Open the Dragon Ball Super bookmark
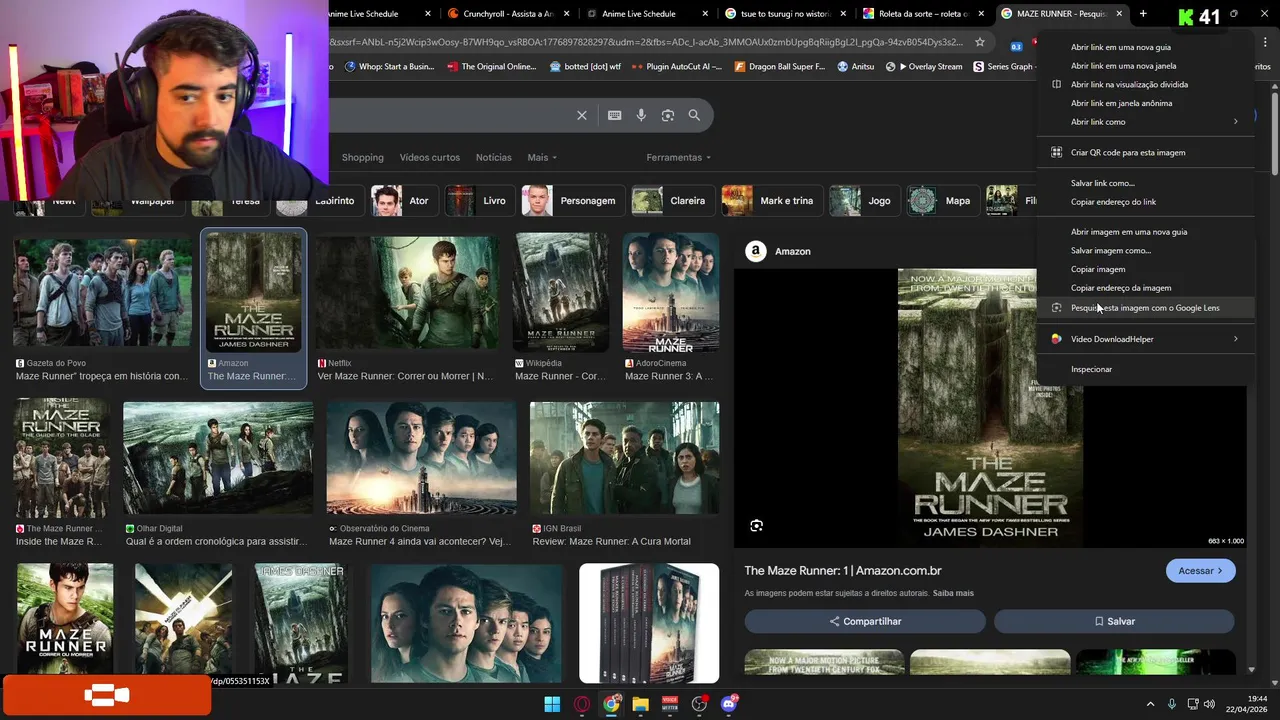This screenshot has height=720, width=1280. [779, 67]
